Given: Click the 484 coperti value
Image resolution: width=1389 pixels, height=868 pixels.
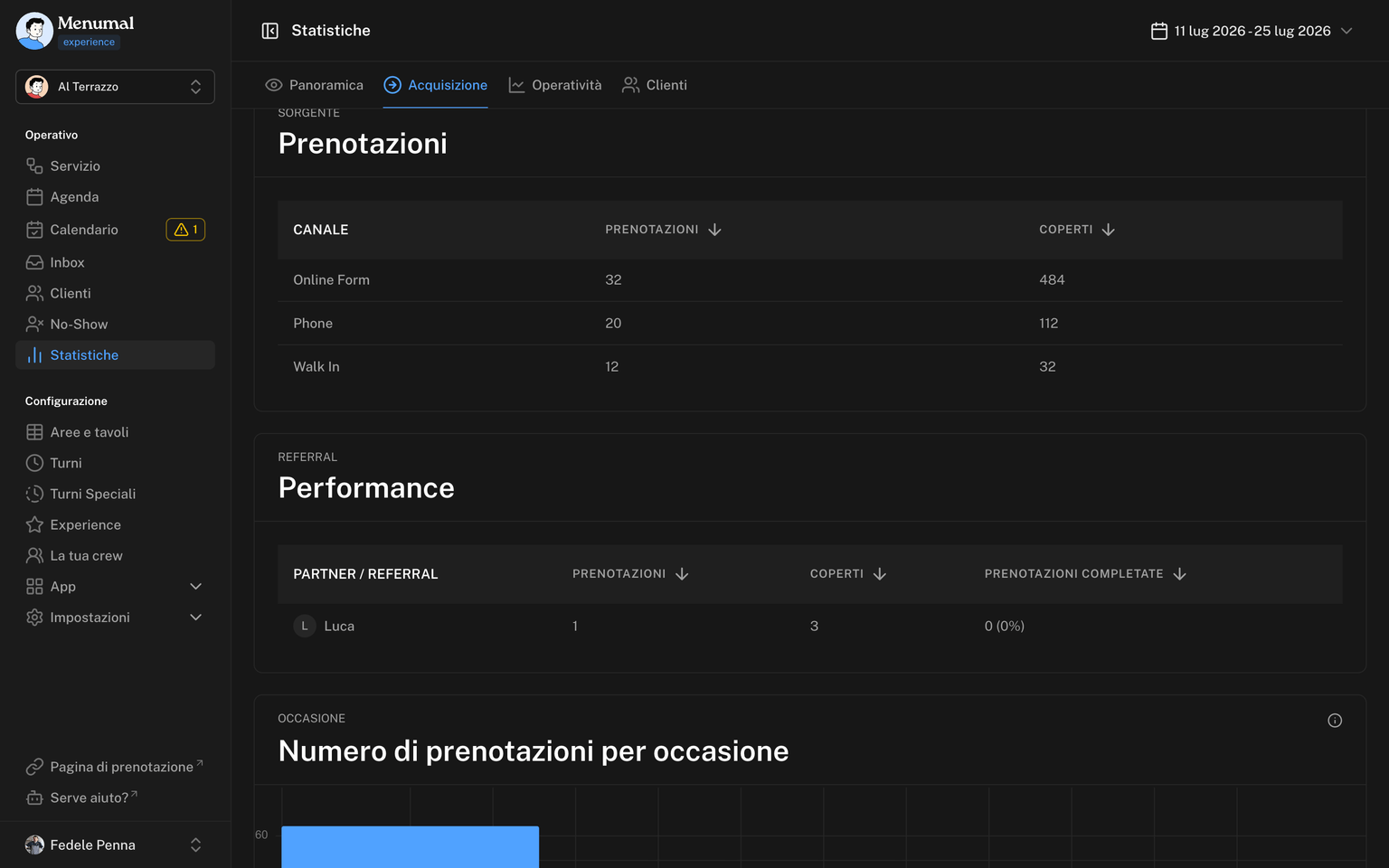Looking at the screenshot, I should (x=1052, y=280).
